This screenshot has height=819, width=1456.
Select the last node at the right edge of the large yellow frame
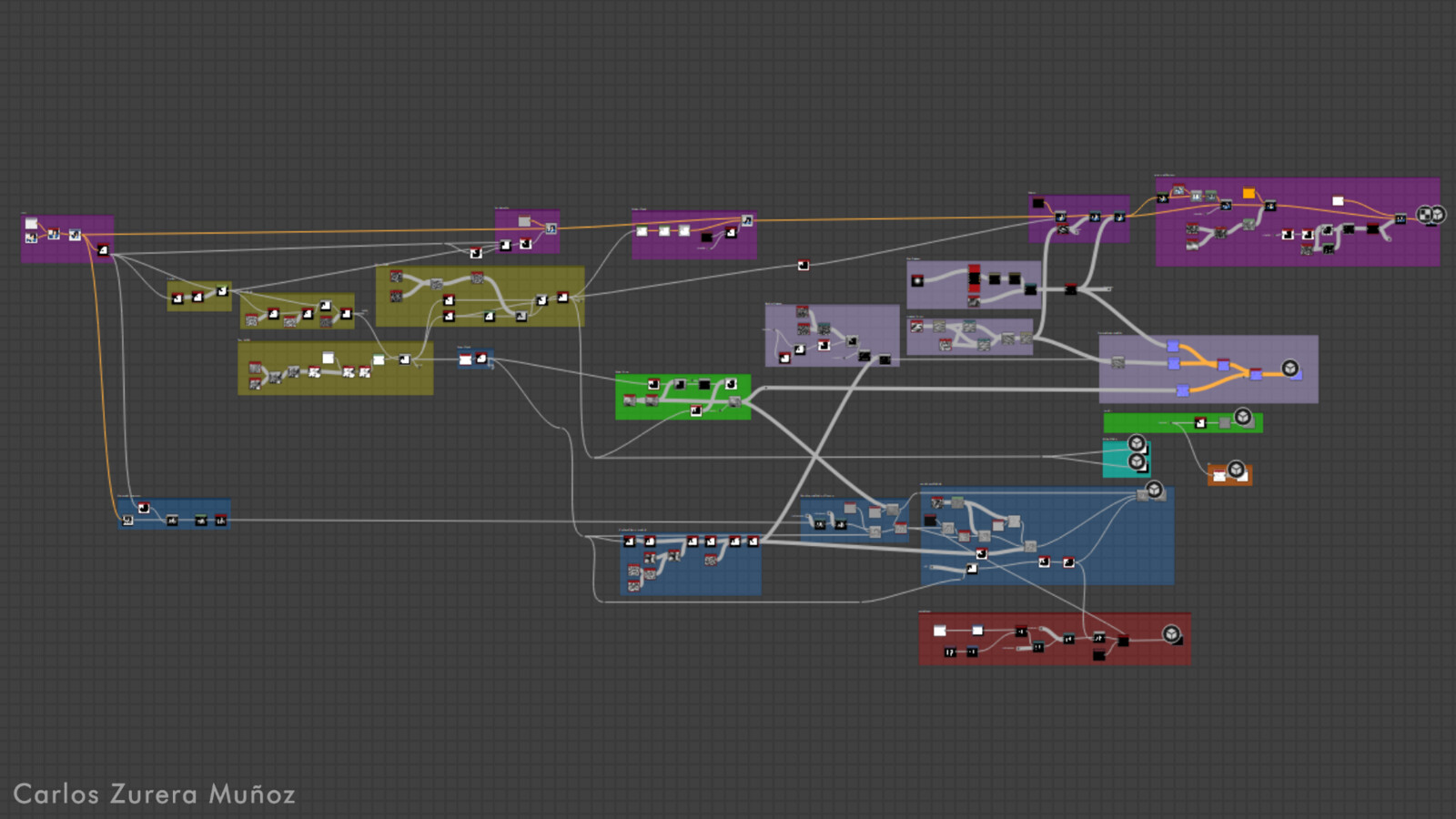pos(562,297)
